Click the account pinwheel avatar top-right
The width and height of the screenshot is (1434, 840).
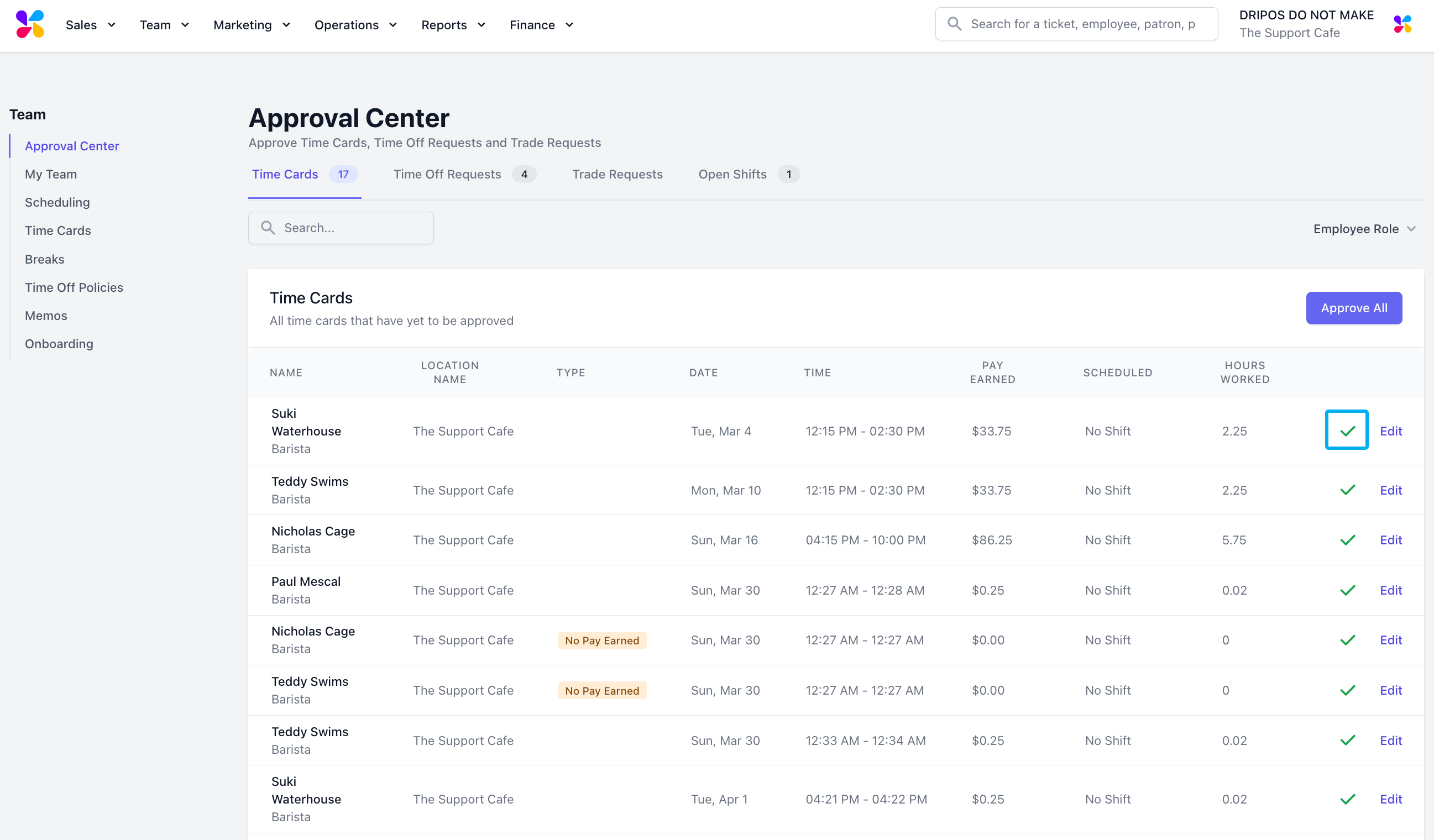pos(1402,24)
